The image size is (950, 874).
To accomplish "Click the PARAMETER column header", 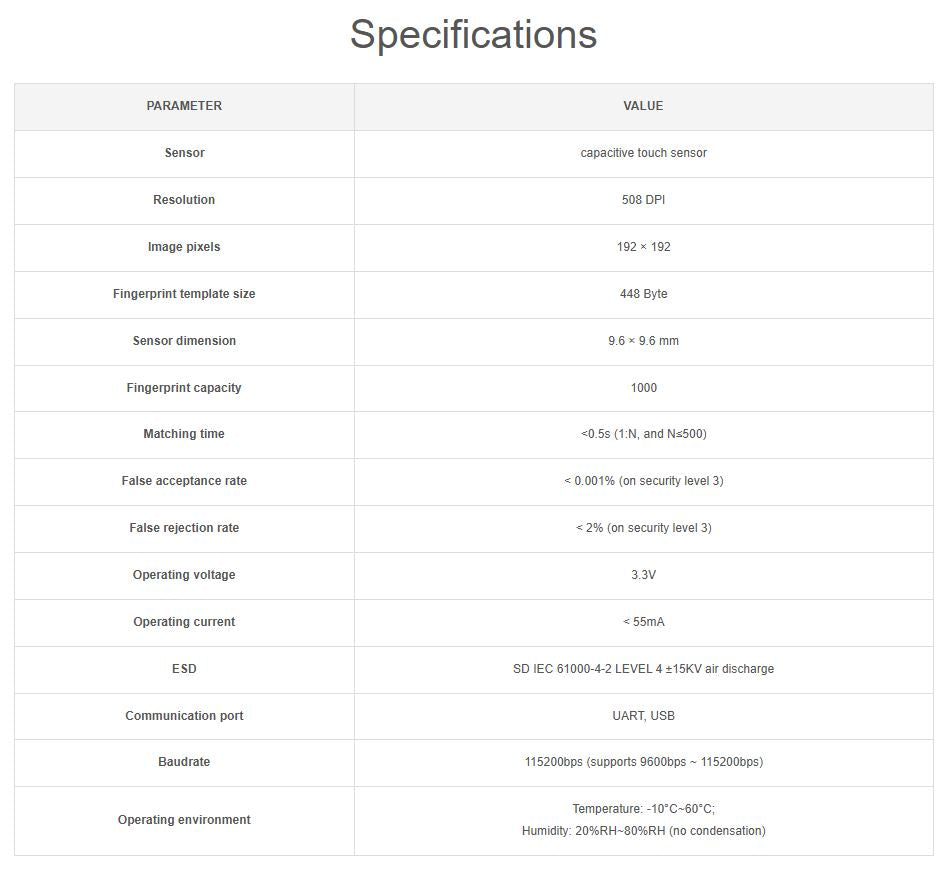I will tap(184, 106).
